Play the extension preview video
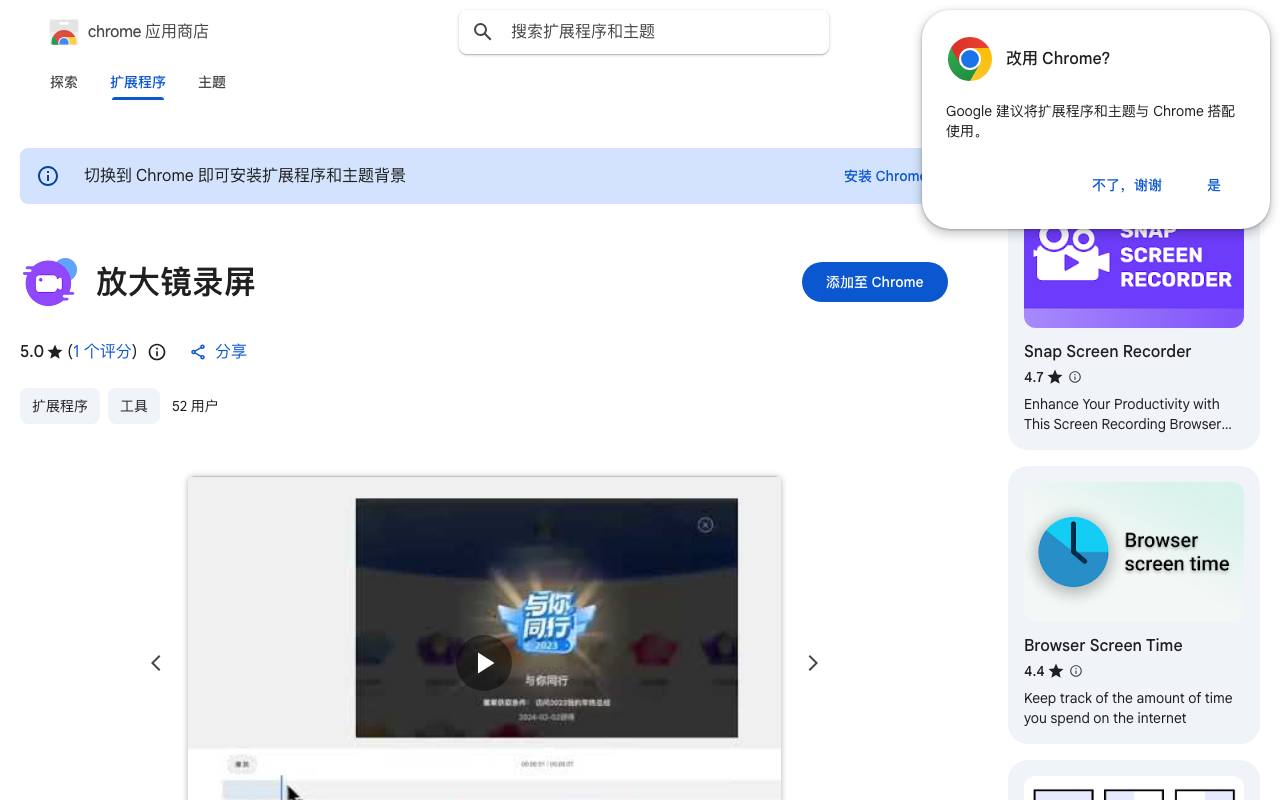1280x800 pixels. (484, 663)
